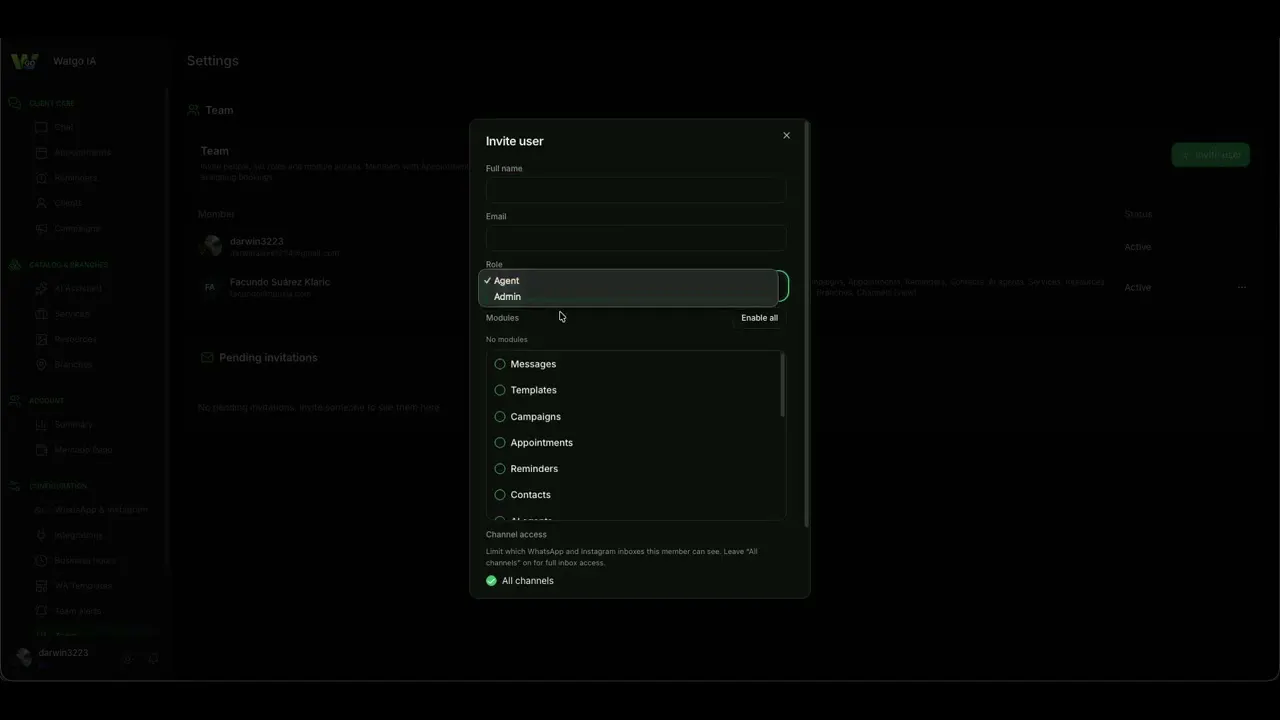Click the darwin3223 member row avatar

click(211, 246)
